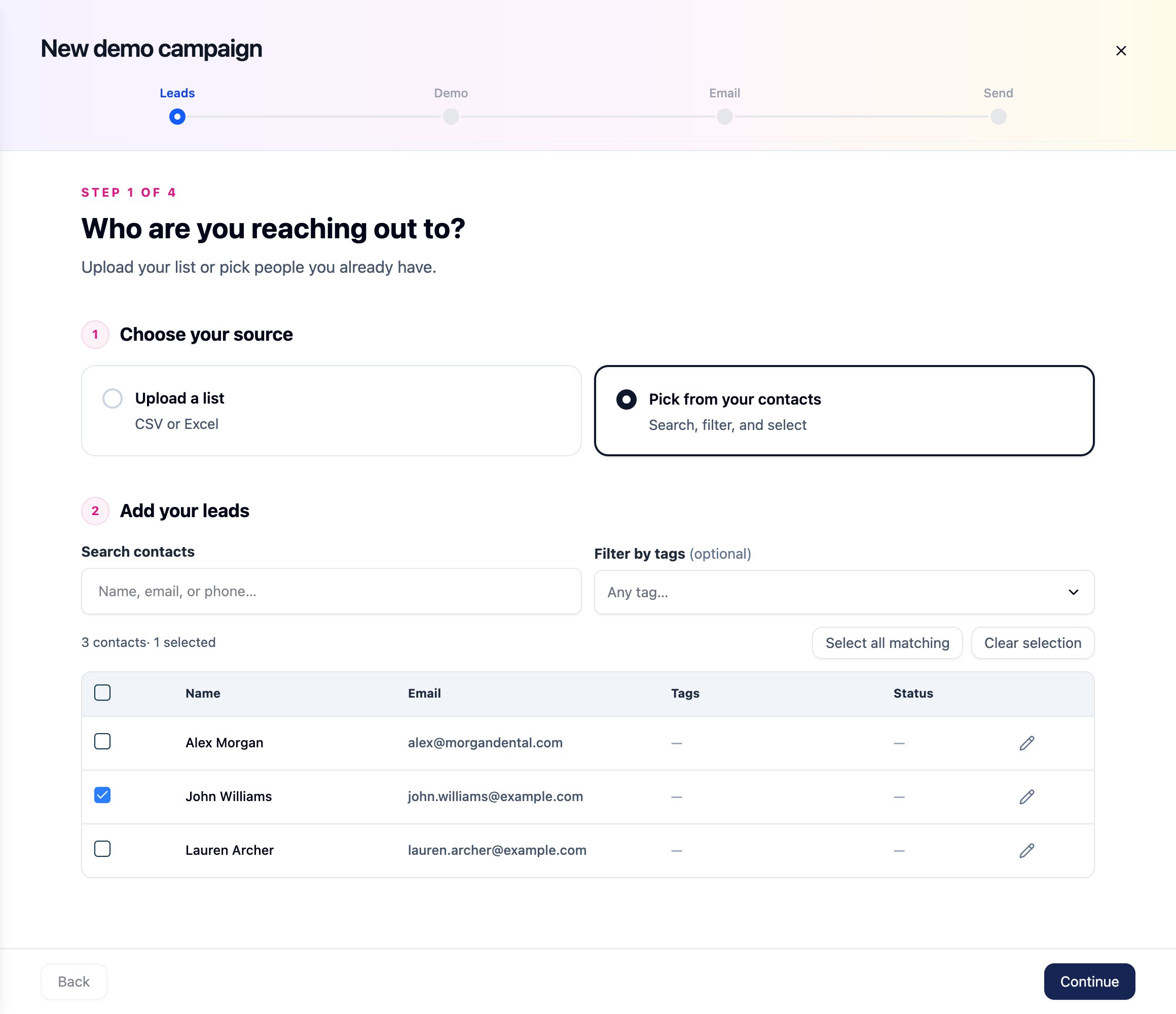Click the Clear selection button
This screenshot has width=1176, height=1014.
click(1033, 643)
